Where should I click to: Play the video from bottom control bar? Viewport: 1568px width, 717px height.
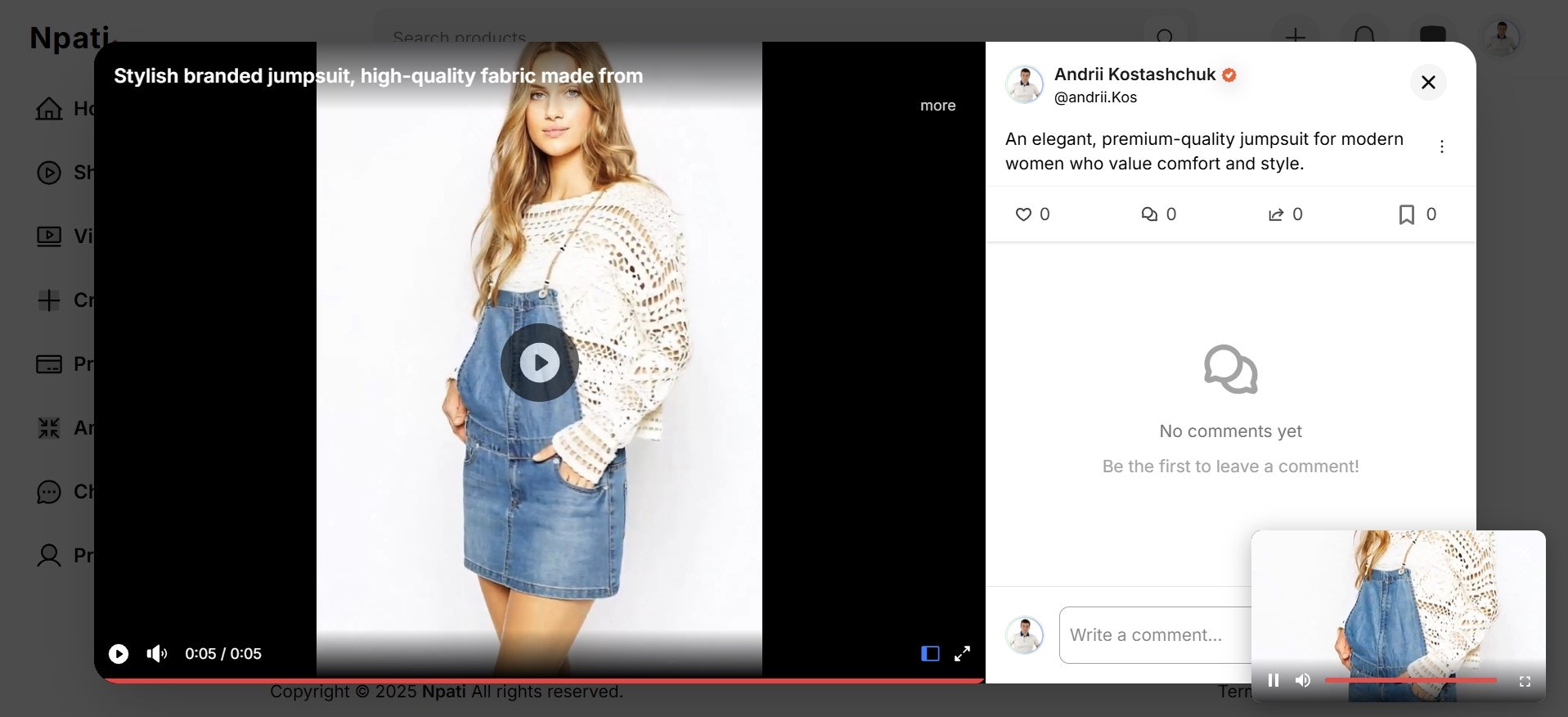pos(119,653)
